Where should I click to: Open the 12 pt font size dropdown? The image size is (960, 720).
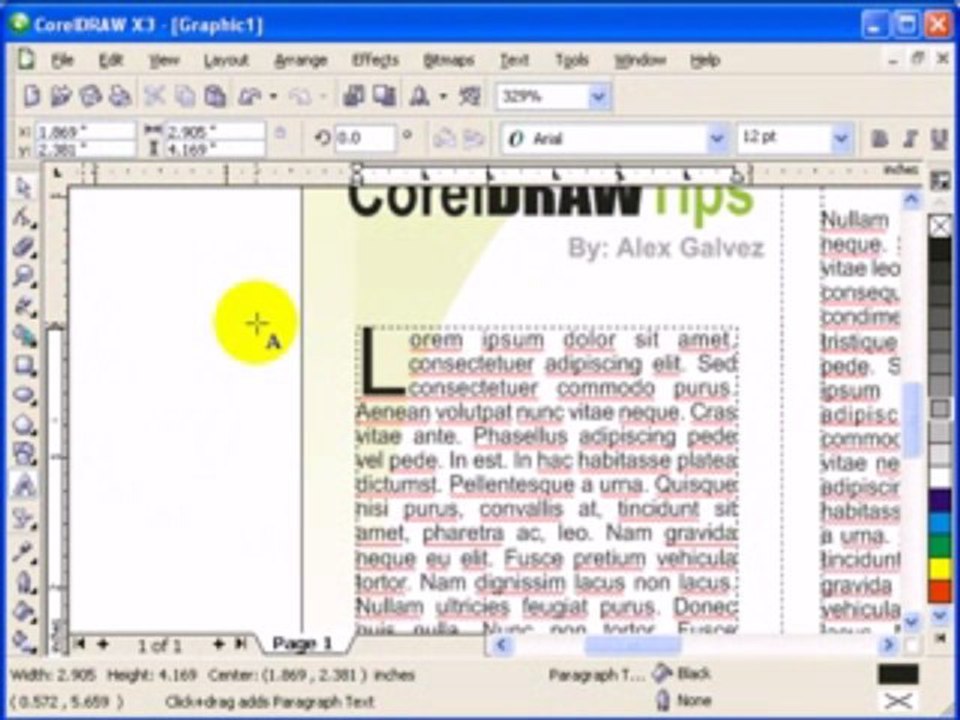coord(841,139)
